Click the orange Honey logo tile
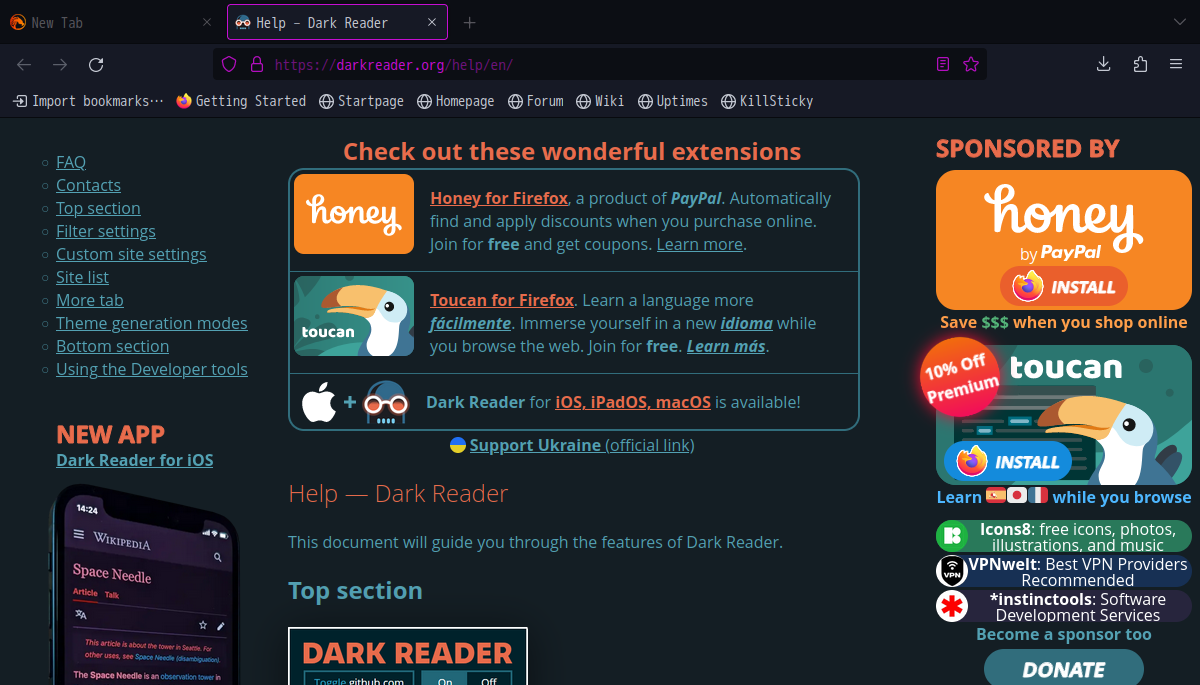Screen dimensions: 1200x685 click(354, 214)
